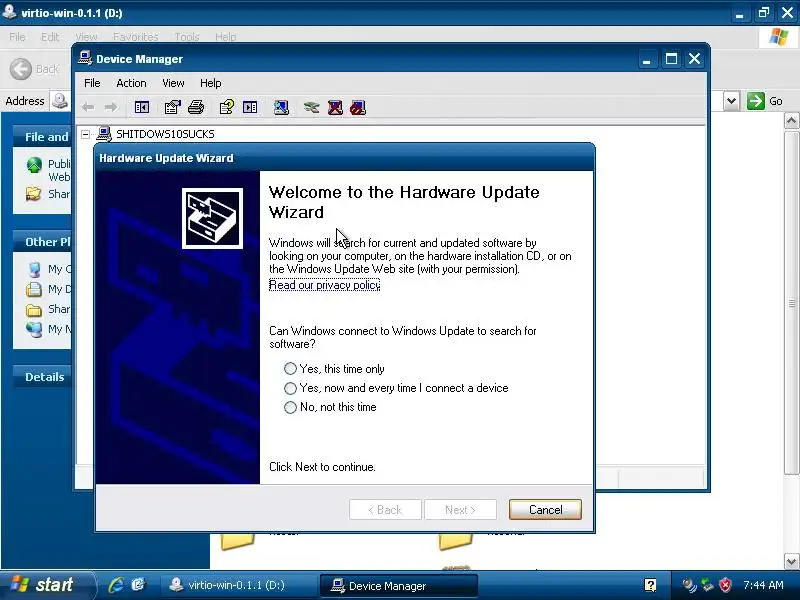Click the disabled Back button in the wizard
This screenshot has height=600, width=800.
coord(385,510)
